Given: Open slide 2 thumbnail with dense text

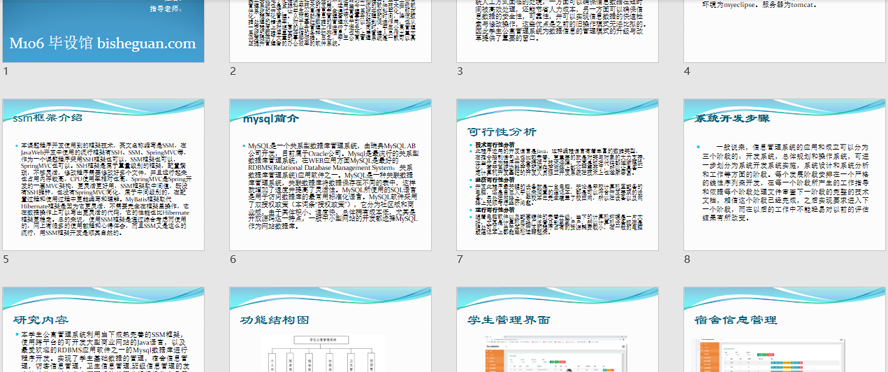Looking at the screenshot, I should click(331, 31).
